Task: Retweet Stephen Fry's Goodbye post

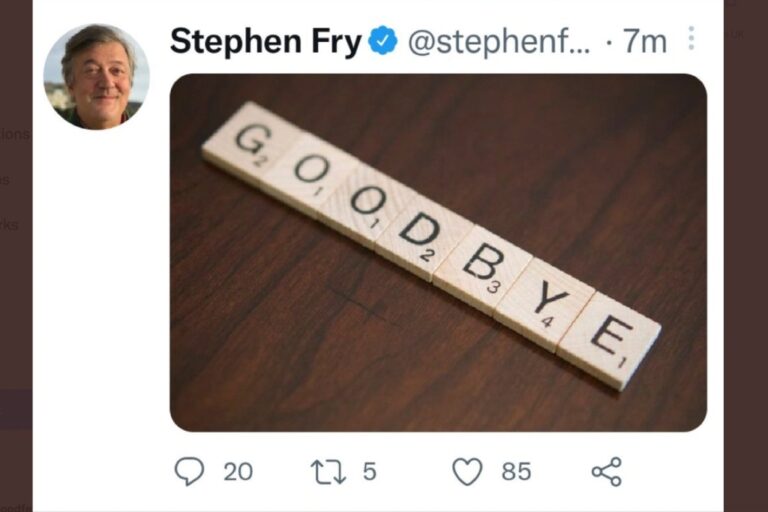Action: click(x=328, y=472)
